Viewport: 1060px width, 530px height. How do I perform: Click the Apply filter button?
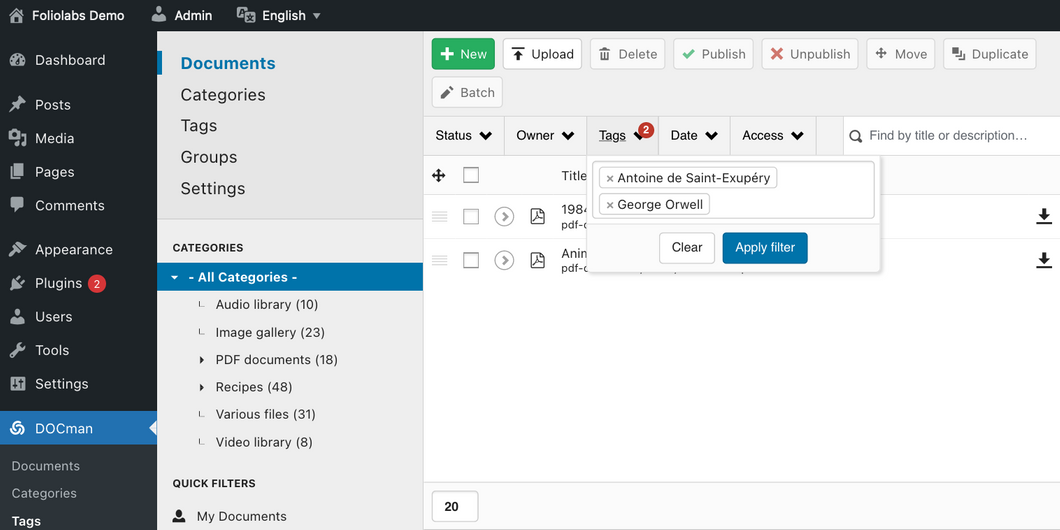765,247
